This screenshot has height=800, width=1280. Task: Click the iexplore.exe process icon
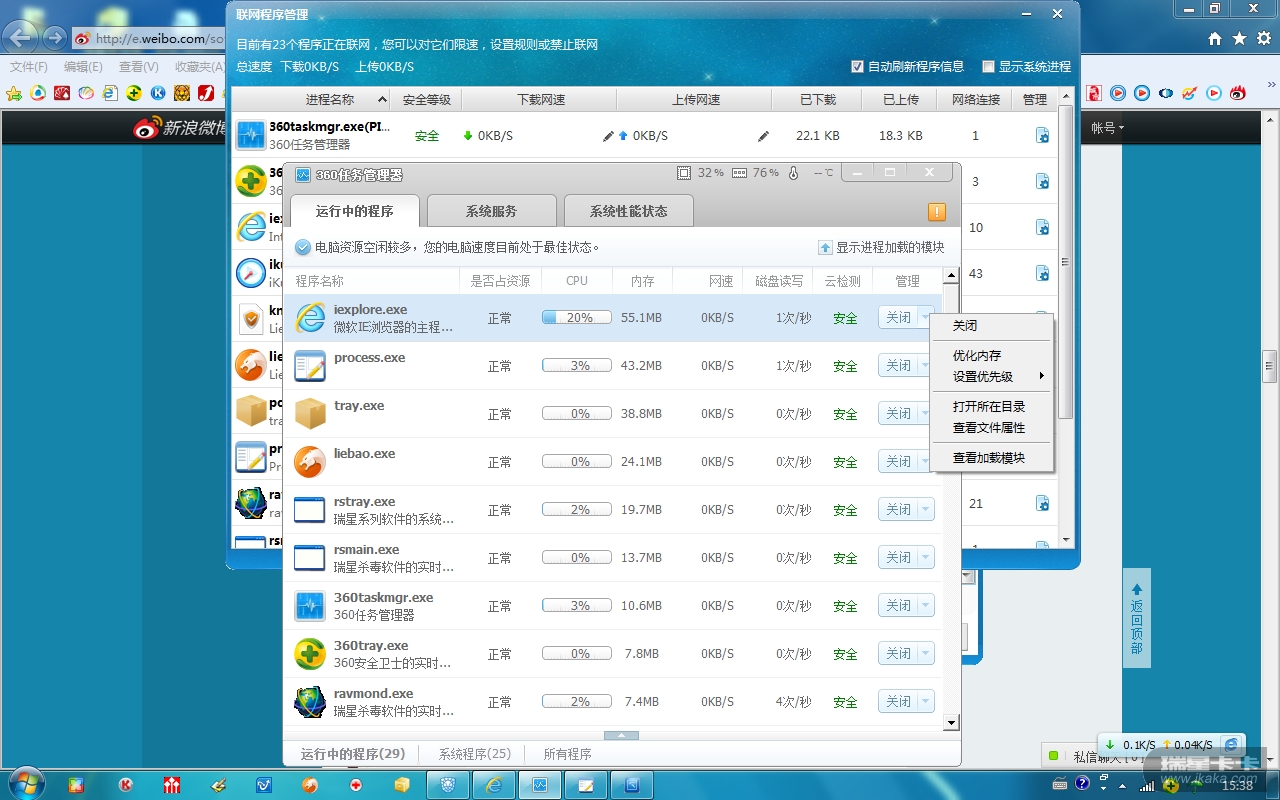click(310, 318)
